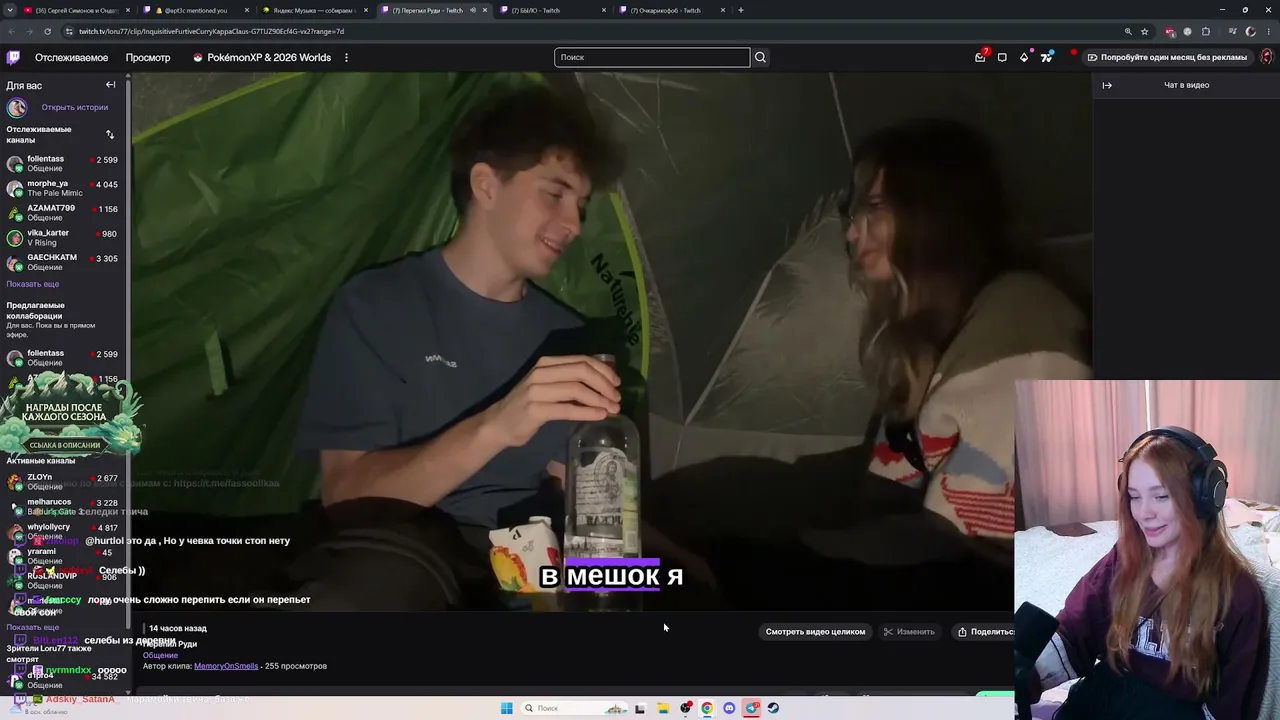Click Открыть истории link
The height and width of the screenshot is (720, 1280).
click(74, 107)
